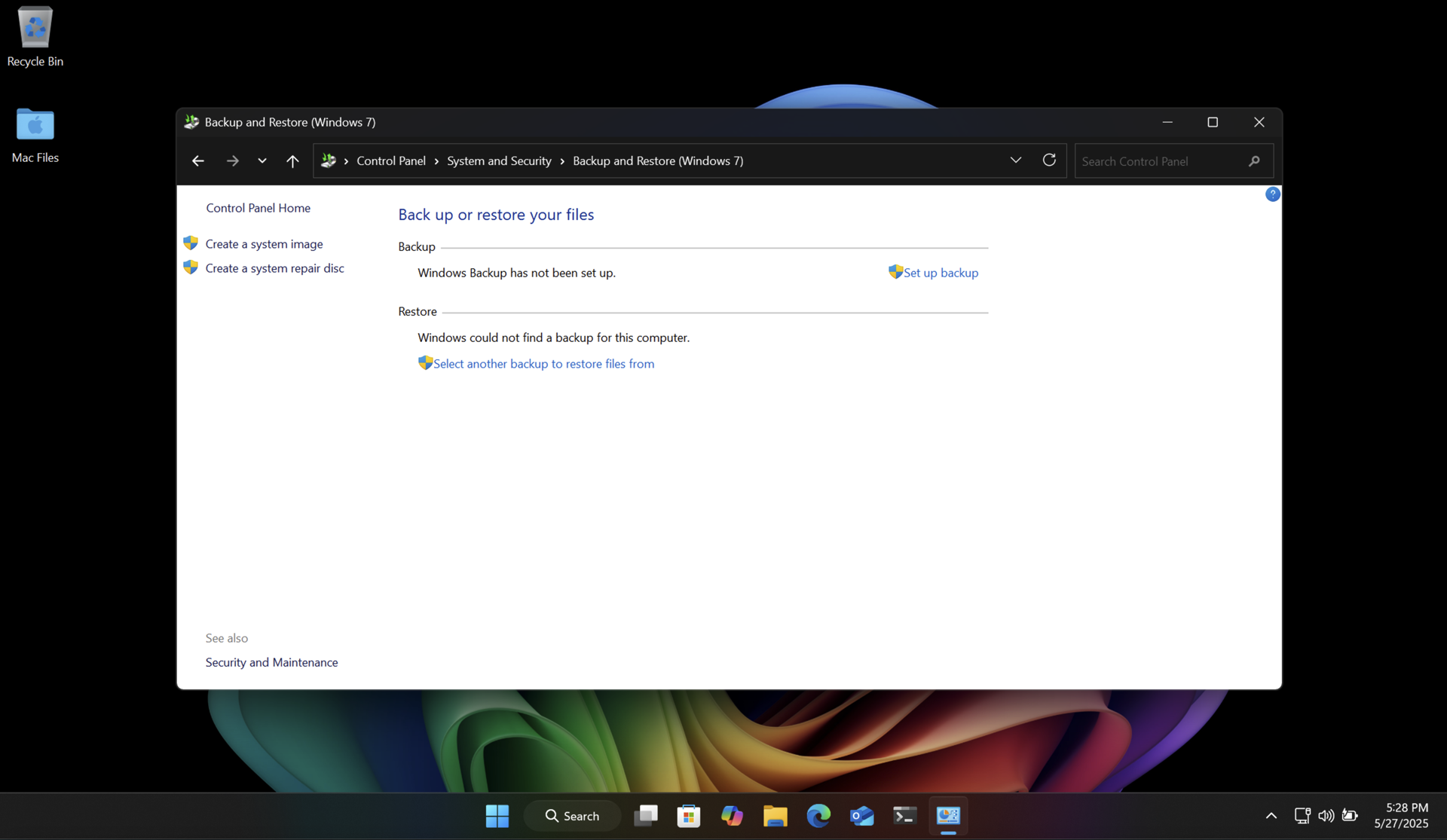
Task: Maximize the Backup and Restore window
Action: [1213, 122]
